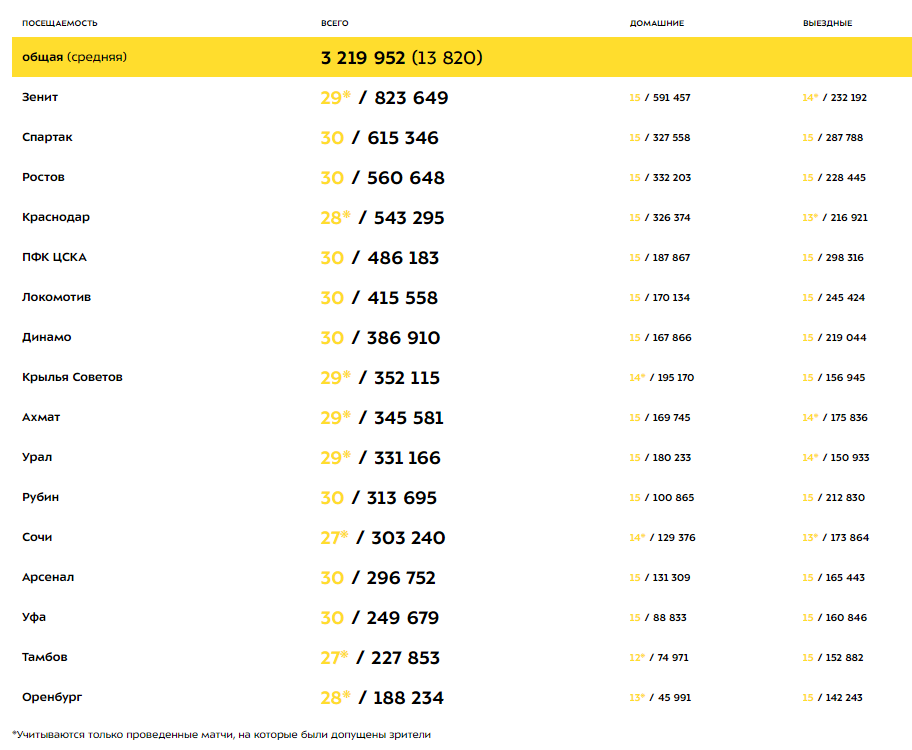Click the Спартак team name
The height and width of the screenshot is (750, 912).
pyautogui.click(x=47, y=137)
